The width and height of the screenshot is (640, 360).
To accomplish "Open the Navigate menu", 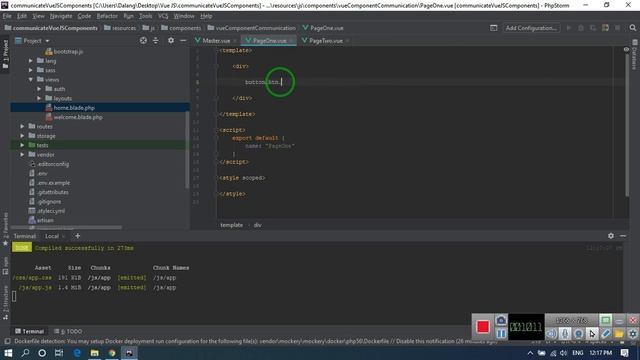I will coord(61,16).
